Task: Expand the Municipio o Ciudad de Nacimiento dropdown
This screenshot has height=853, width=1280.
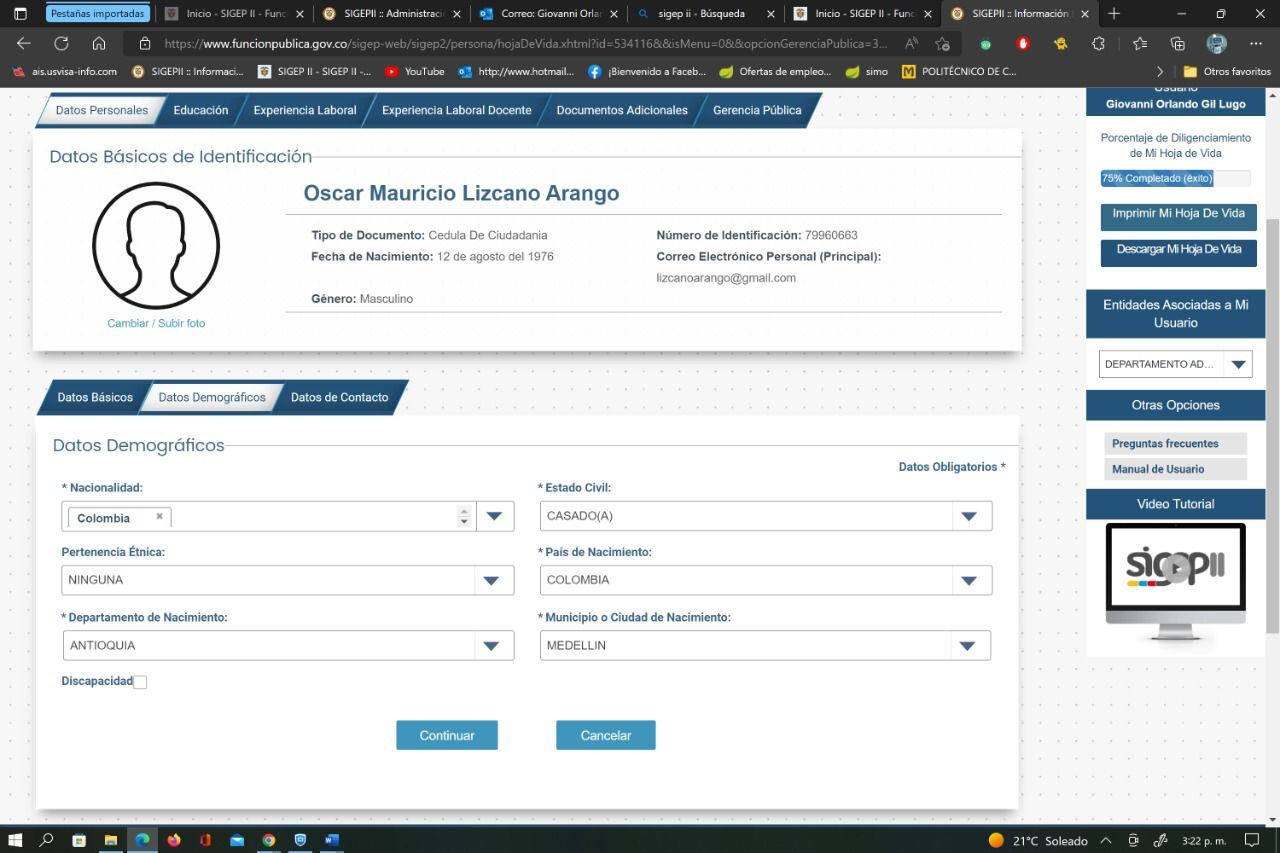Action: (x=967, y=646)
